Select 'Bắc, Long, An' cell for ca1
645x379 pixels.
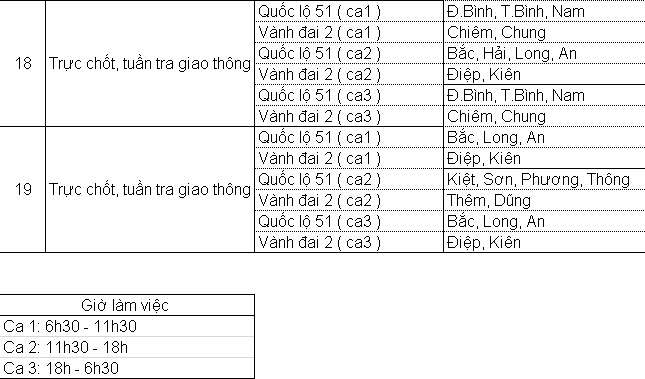click(x=544, y=137)
